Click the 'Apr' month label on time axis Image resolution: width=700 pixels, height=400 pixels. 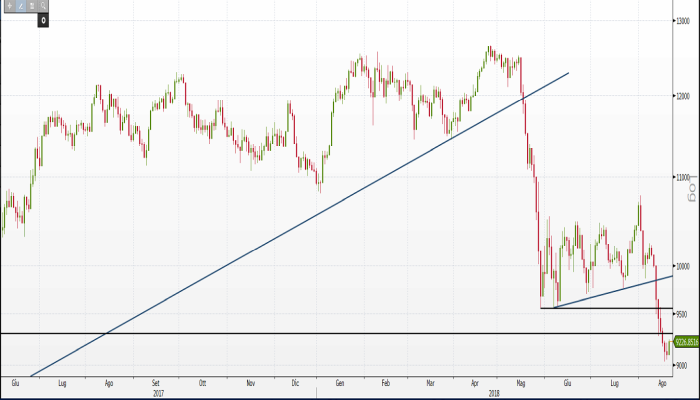coord(475,382)
